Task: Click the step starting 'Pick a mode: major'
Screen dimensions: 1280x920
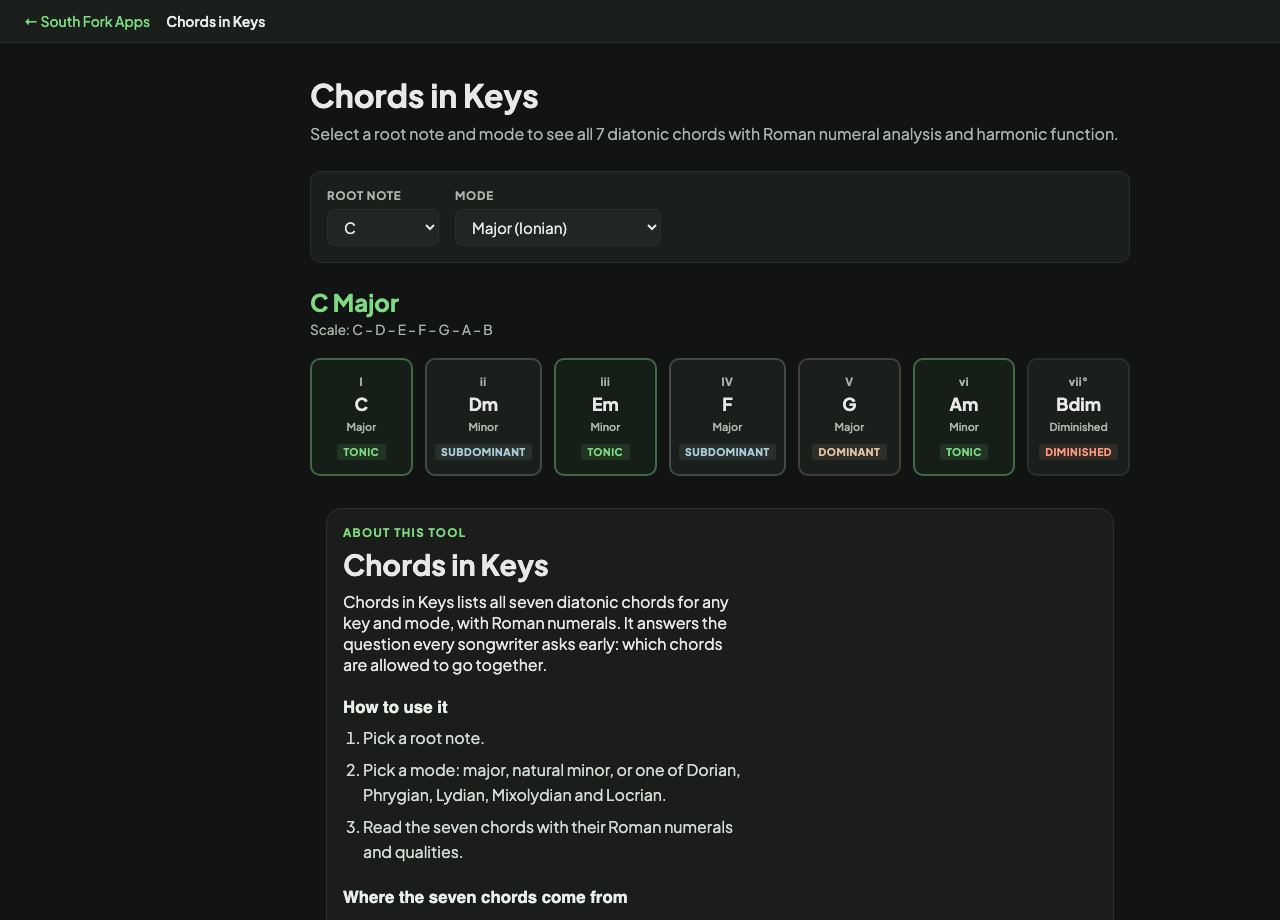Action: (552, 783)
